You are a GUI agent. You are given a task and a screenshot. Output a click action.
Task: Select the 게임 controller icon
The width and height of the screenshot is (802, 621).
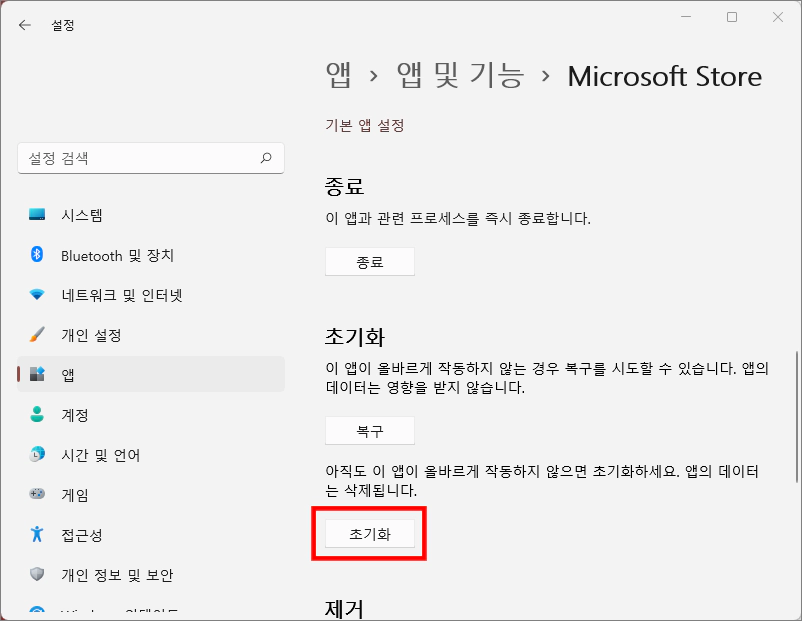coord(37,494)
